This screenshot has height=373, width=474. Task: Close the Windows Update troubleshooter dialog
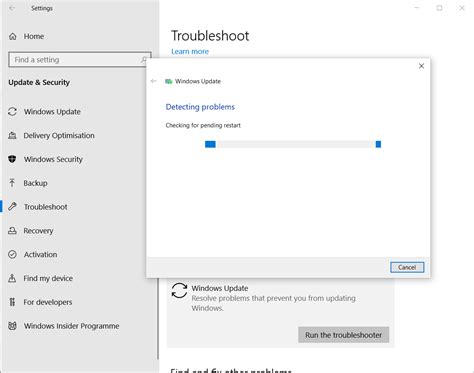[421, 66]
